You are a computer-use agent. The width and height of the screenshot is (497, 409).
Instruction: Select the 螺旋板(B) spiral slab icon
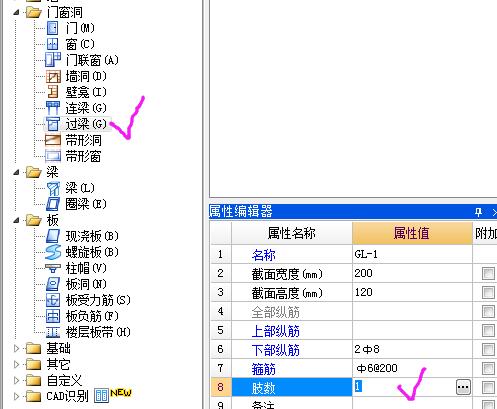(x=53, y=252)
